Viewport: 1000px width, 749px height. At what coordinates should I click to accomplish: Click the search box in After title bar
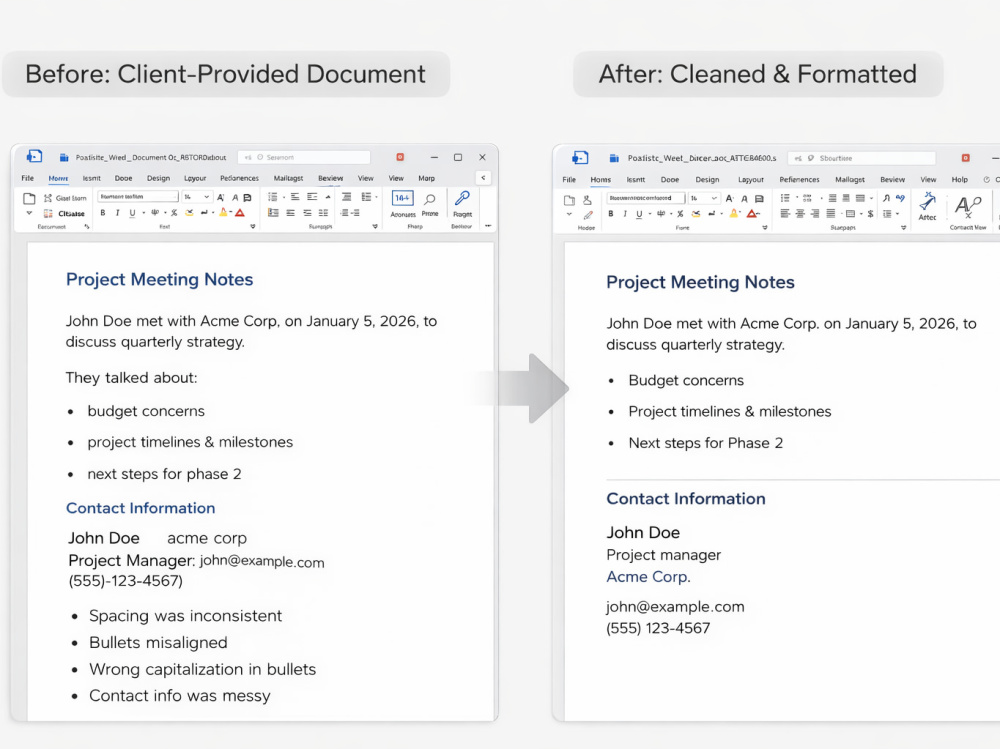(862, 158)
